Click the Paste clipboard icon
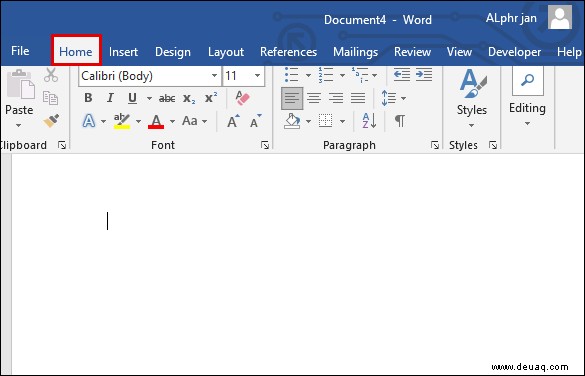 tap(21, 84)
